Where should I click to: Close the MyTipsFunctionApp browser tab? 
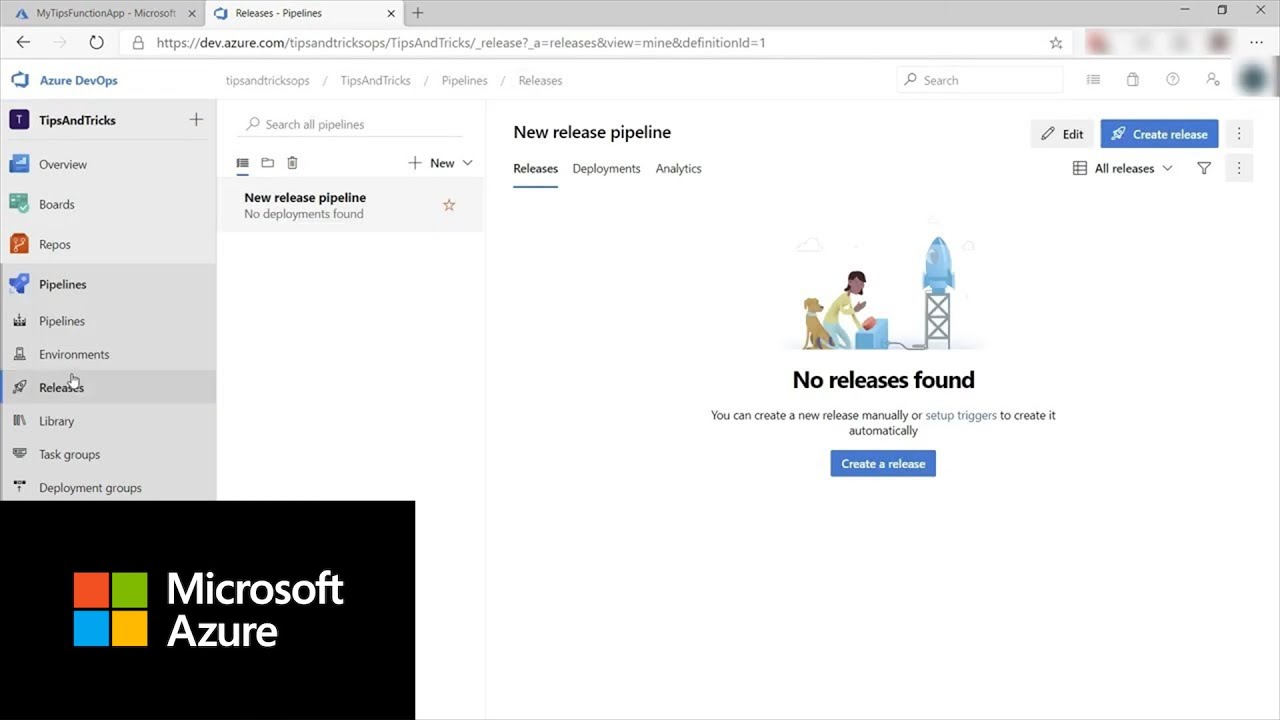tap(192, 13)
